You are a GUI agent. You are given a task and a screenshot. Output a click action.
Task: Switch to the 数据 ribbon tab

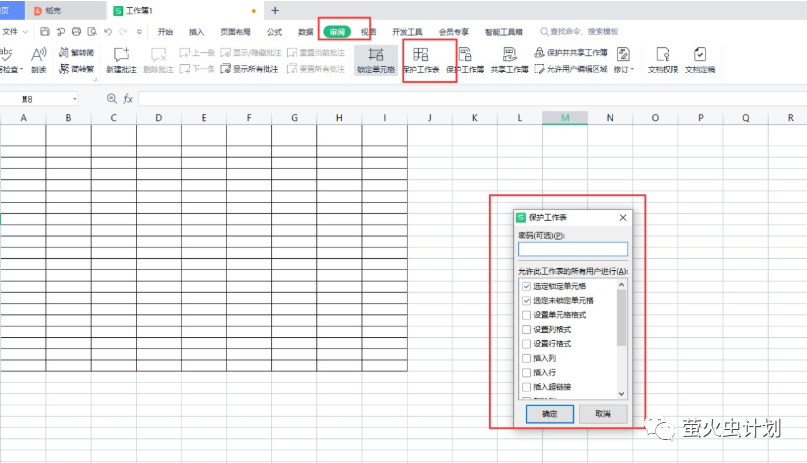pyautogui.click(x=306, y=32)
